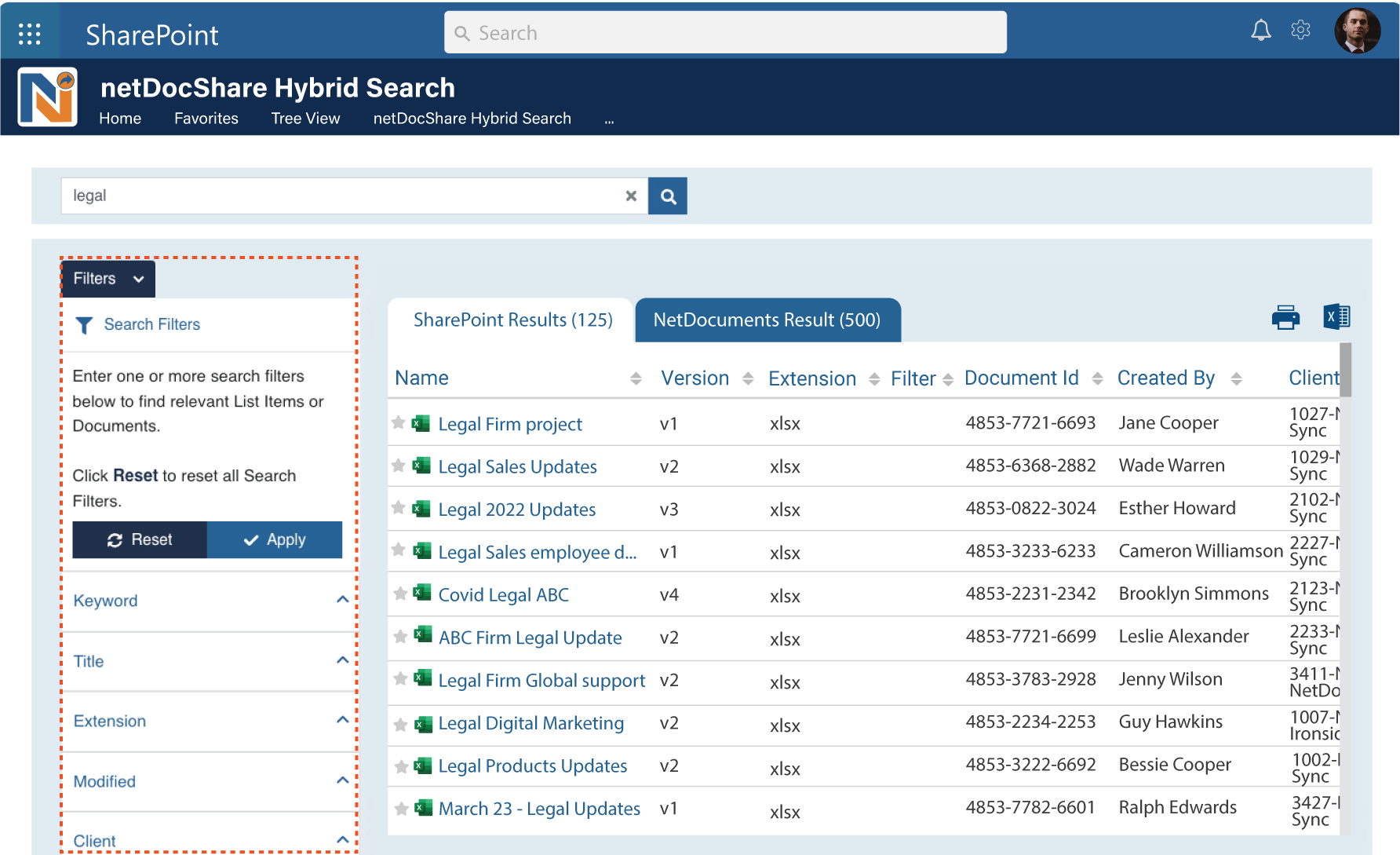This screenshot has width=1400, height=855.
Task: Select document ID 4853-7721-6693
Action: click(1030, 423)
